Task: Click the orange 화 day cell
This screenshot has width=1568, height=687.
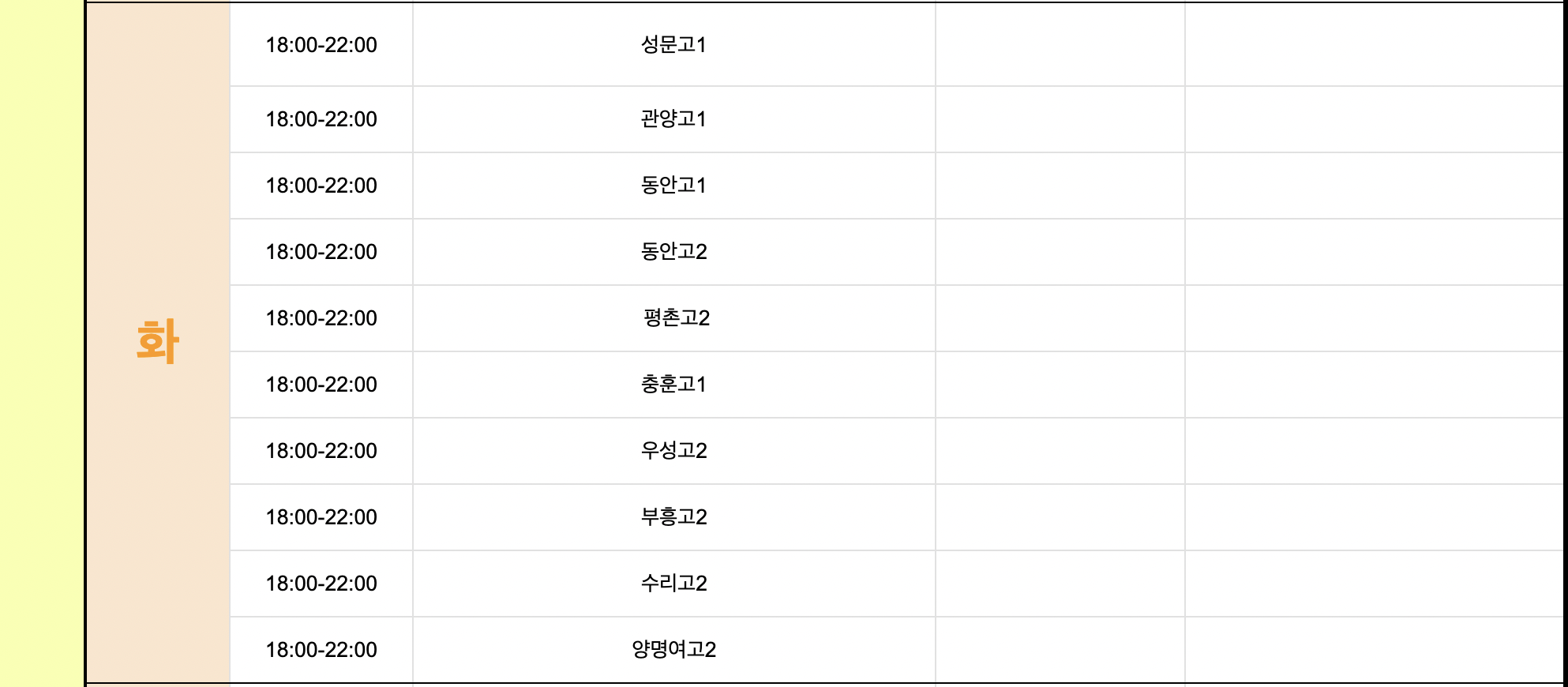Action: click(158, 343)
